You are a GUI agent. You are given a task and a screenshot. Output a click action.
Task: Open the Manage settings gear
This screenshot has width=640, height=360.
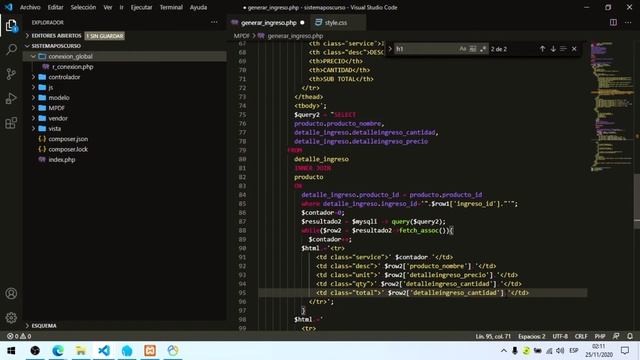click(11, 318)
